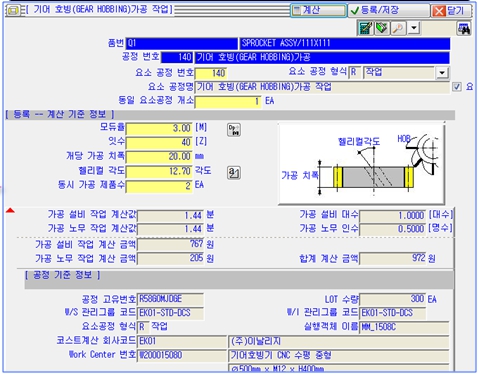Click the 기어호빙기 CNC 수평 중형 field

(x=339, y=355)
